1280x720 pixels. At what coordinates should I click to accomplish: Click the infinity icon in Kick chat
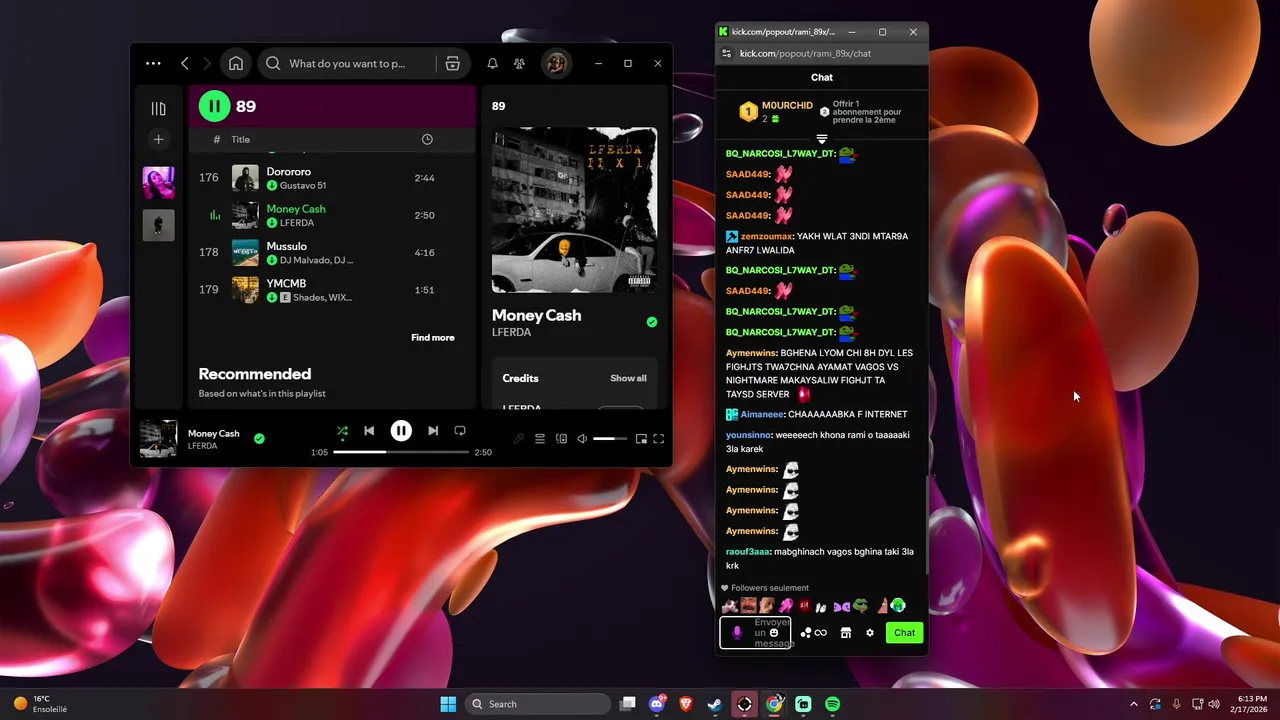[x=821, y=632]
